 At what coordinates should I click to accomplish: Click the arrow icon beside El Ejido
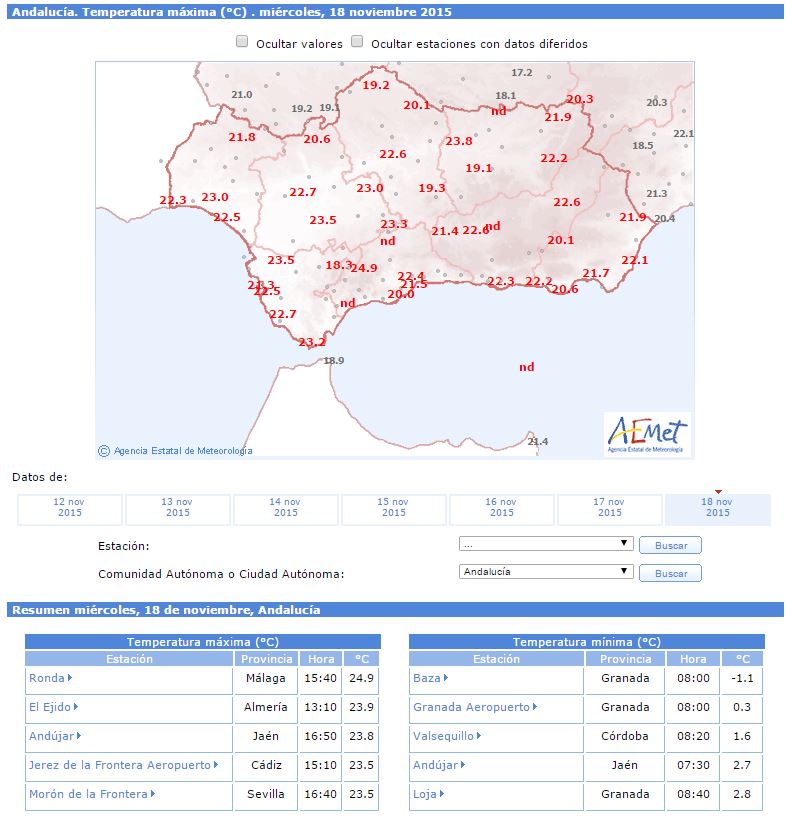pos(76,707)
